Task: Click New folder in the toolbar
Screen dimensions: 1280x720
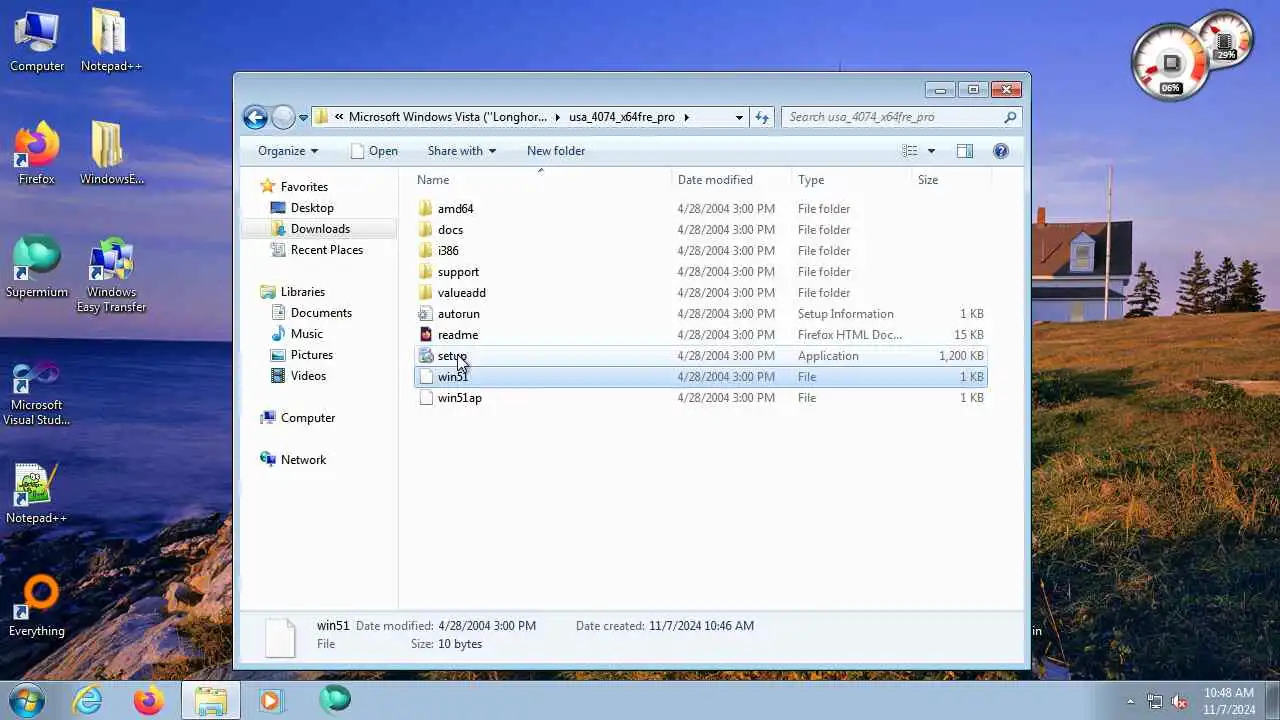Action: click(x=556, y=151)
